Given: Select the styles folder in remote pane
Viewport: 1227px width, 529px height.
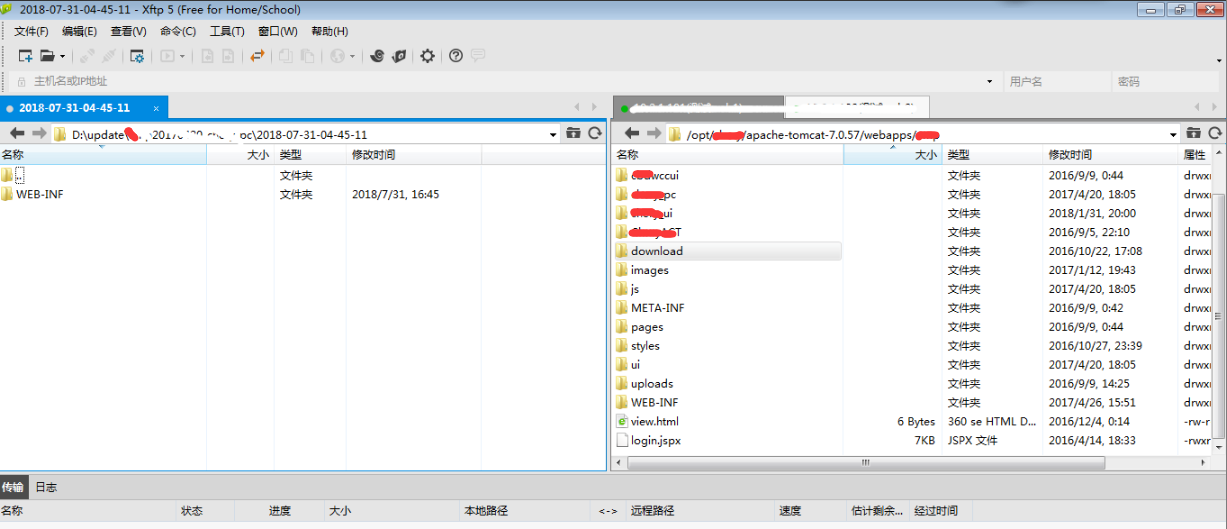Looking at the screenshot, I should [x=645, y=346].
